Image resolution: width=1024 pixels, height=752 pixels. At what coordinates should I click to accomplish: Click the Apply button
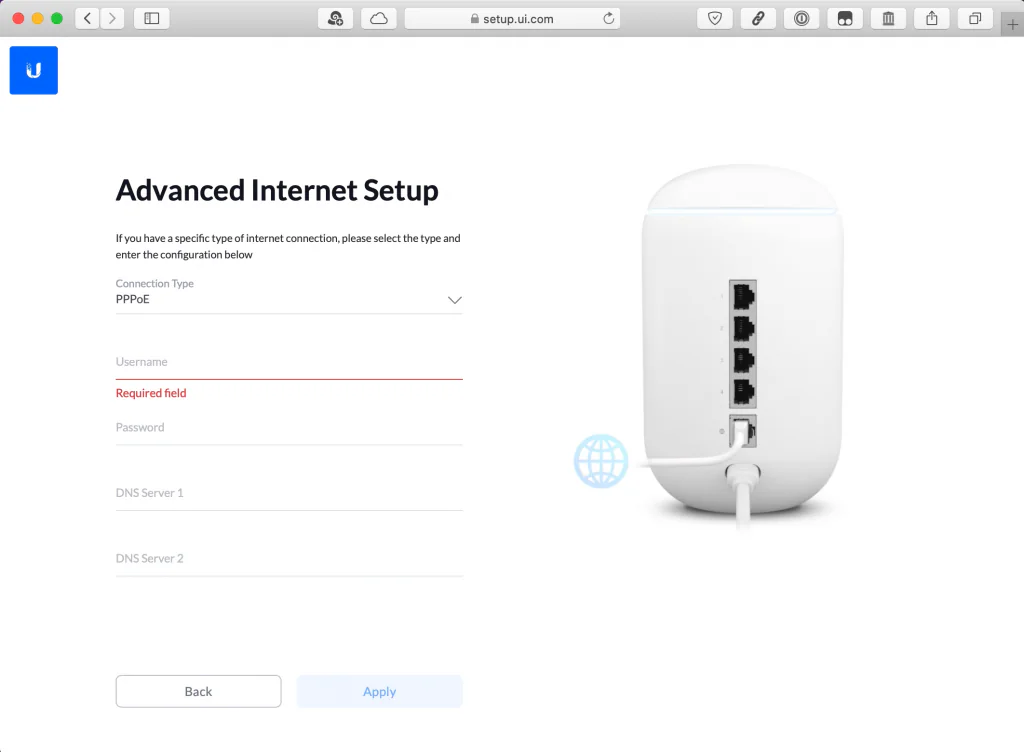379,691
